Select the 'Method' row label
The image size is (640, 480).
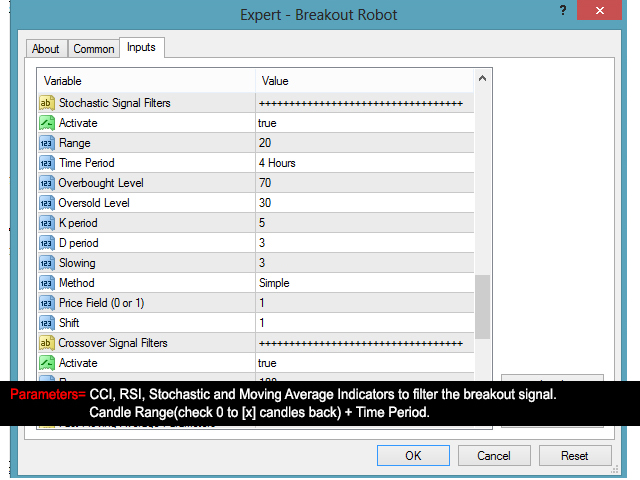77,283
